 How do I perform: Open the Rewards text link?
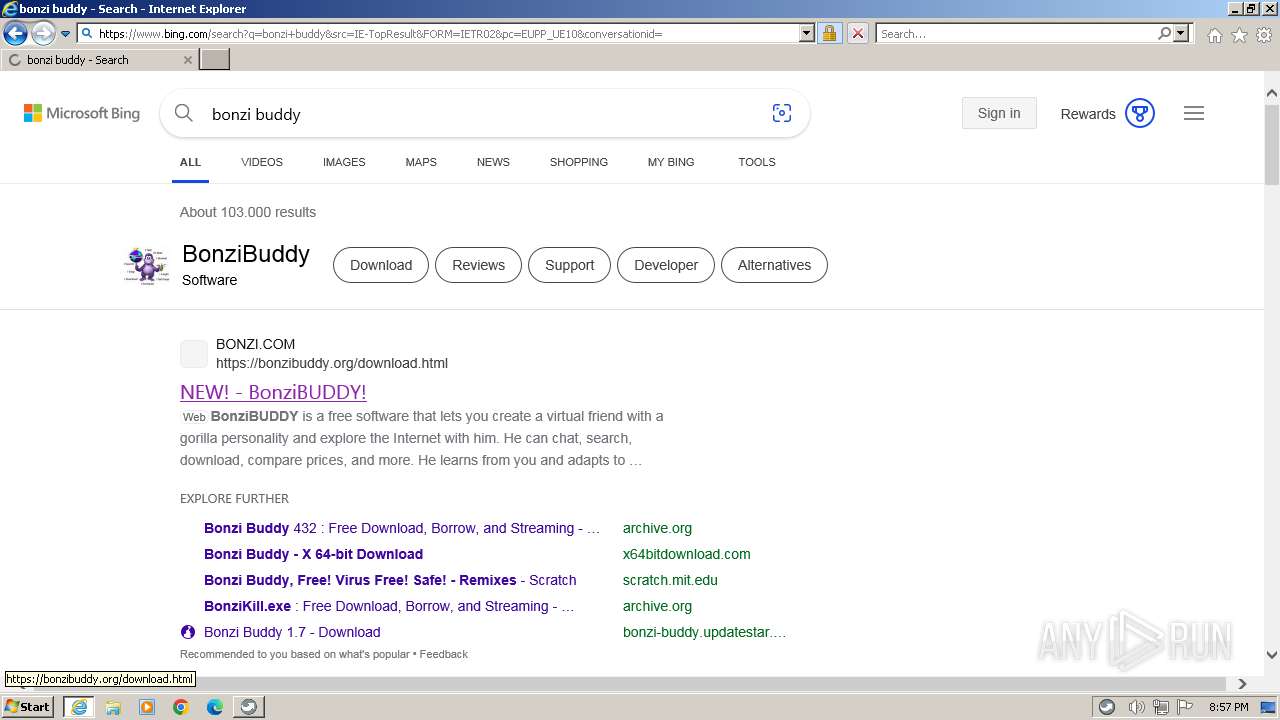(x=1088, y=114)
